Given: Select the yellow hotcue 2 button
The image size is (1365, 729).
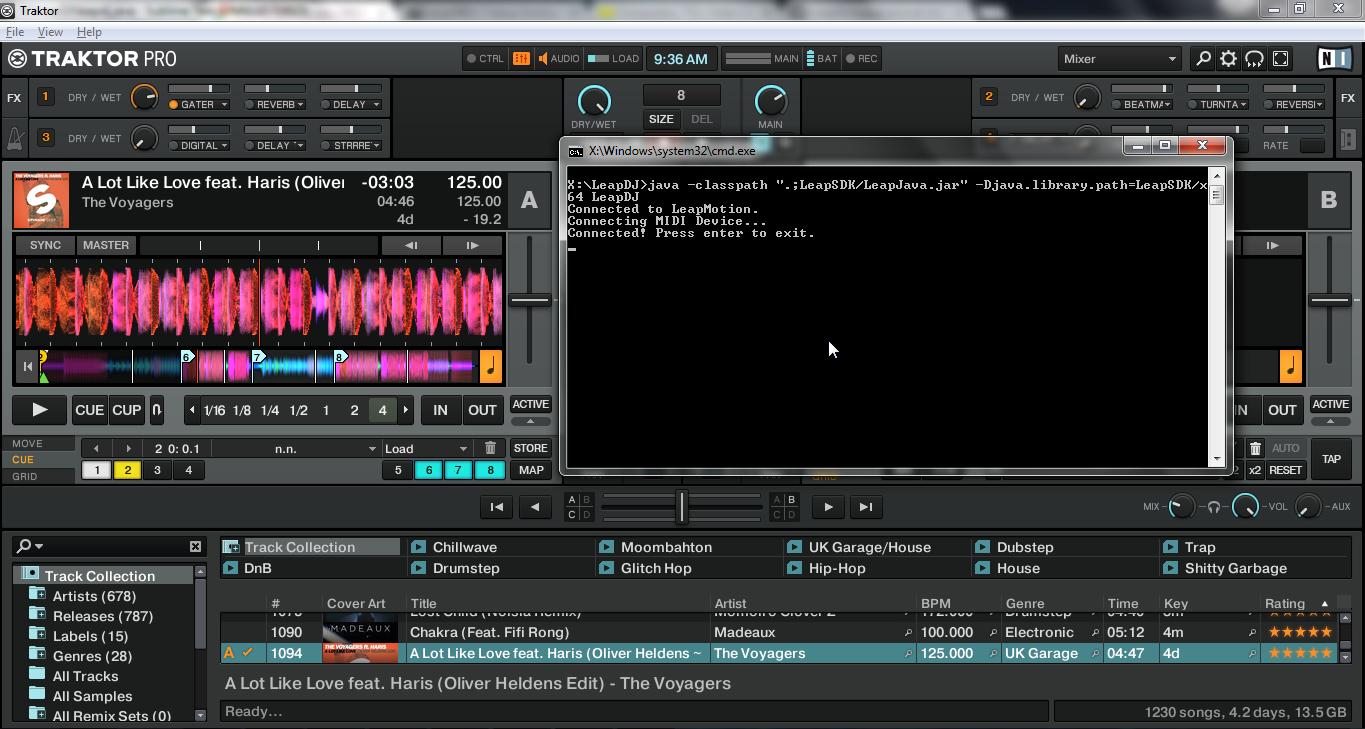Looking at the screenshot, I should 127,470.
